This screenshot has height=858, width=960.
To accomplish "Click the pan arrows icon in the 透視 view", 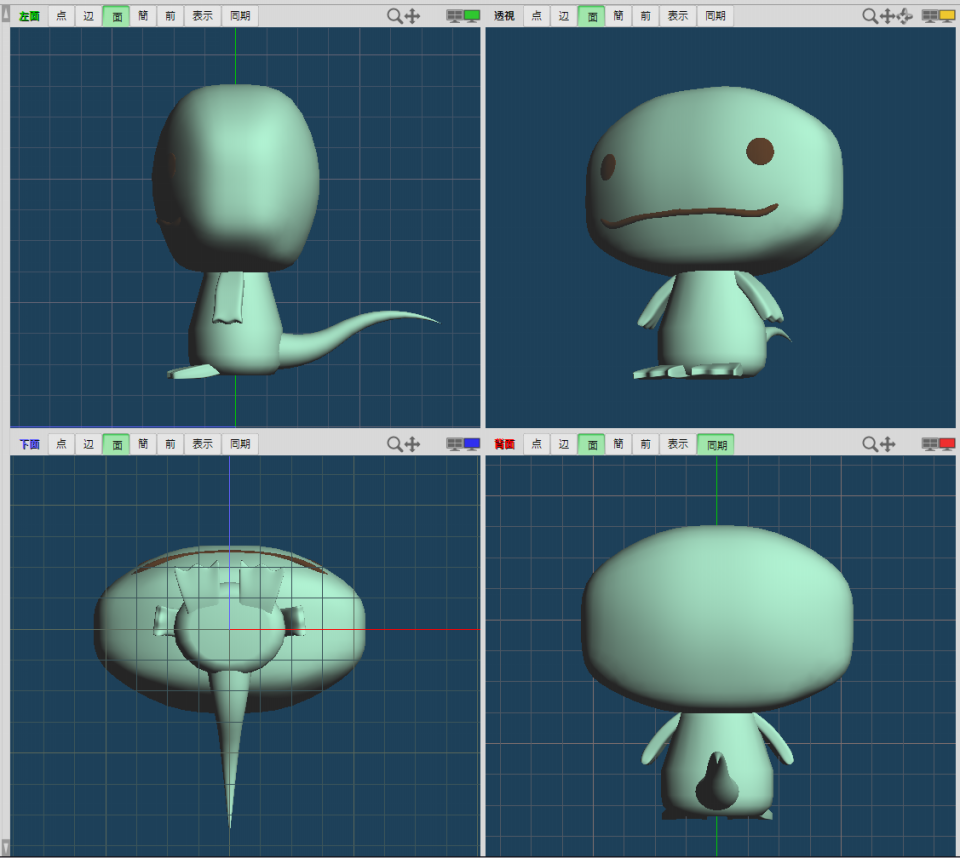I will coord(887,16).
